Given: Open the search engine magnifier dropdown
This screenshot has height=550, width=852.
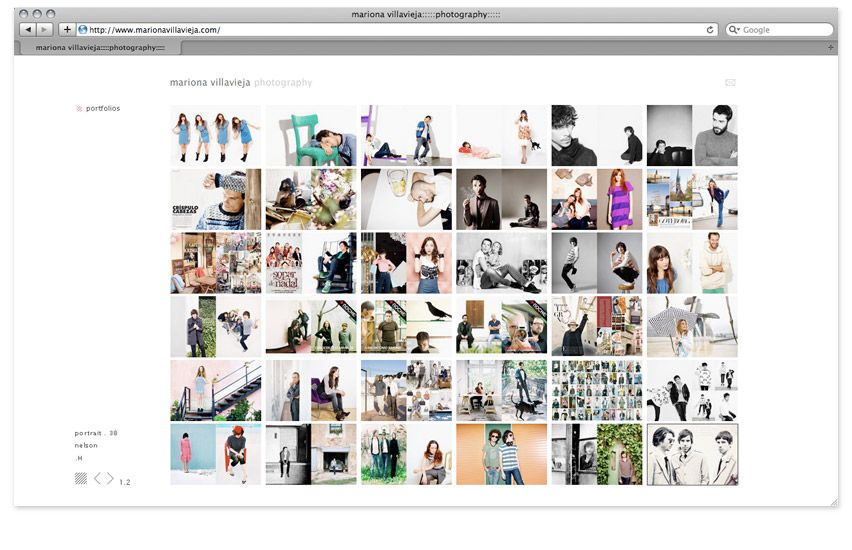Looking at the screenshot, I should 734,30.
